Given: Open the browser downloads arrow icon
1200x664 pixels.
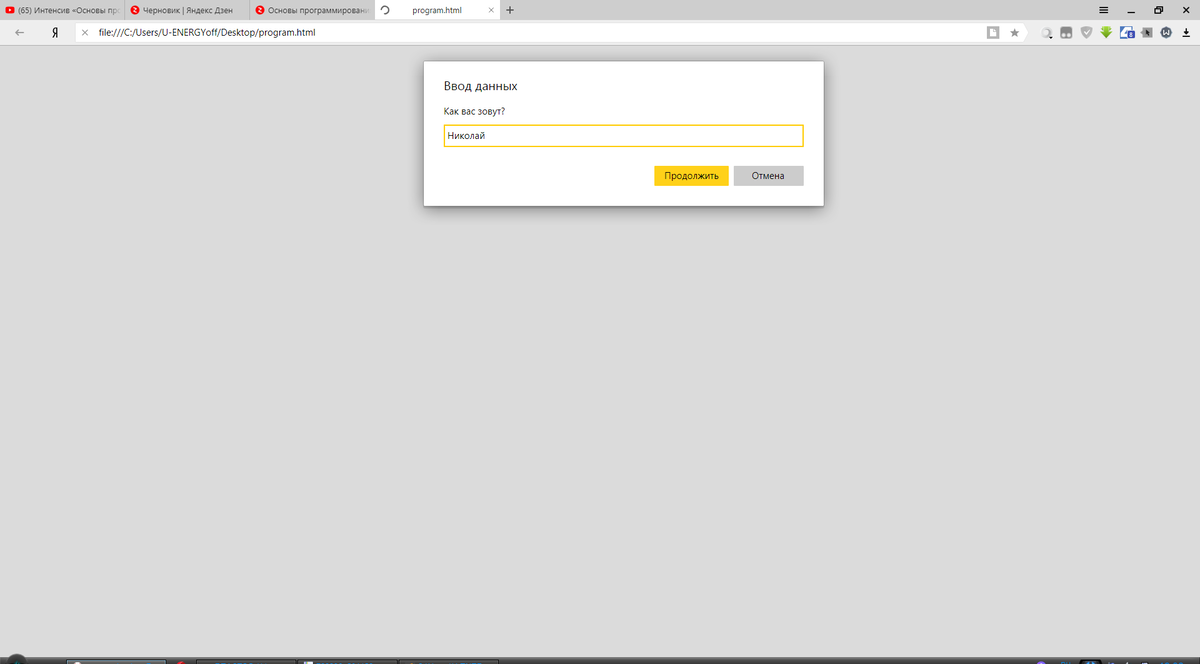Looking at the screenshot, I should (1186, 33).
